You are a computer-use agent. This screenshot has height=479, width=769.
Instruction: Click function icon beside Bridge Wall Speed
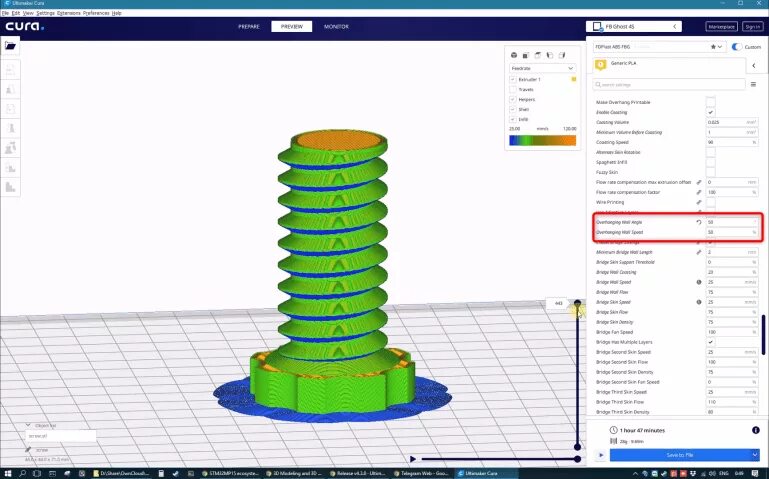[698, 282]
